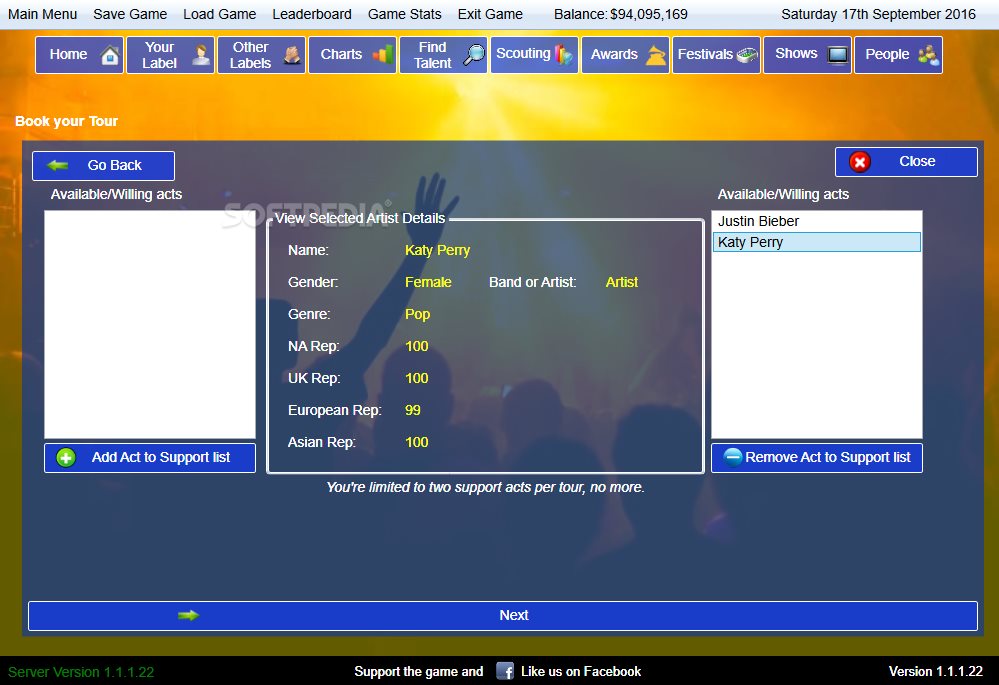Click the person icon on Your Label
999x685 pixels.
click(x=201, y=55)
